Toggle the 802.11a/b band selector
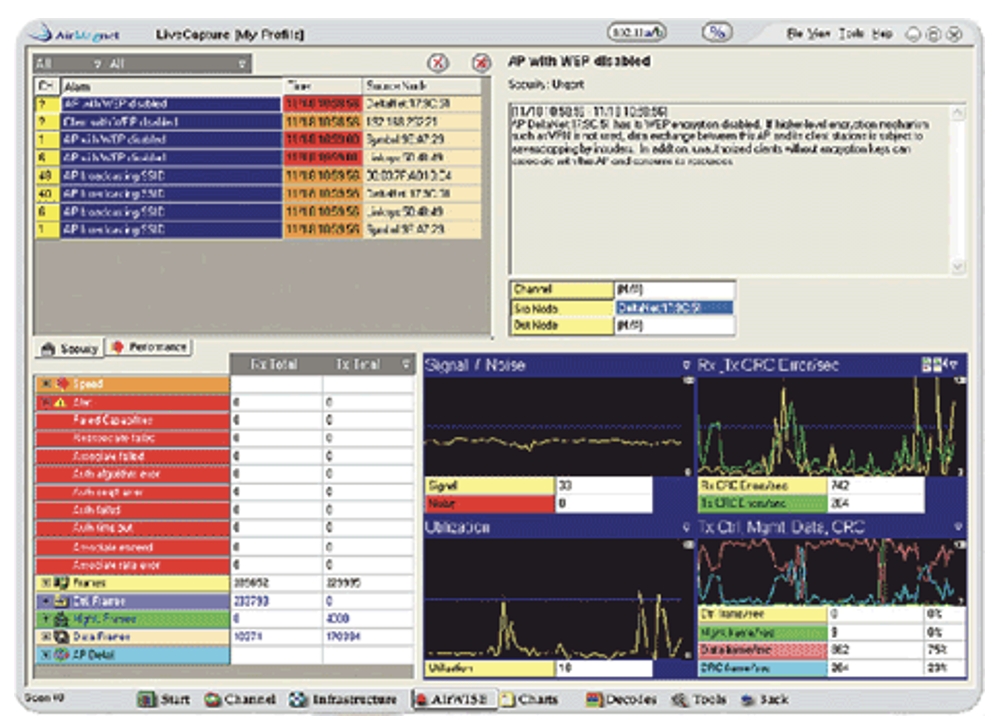The image size is (998, 728). 636,32
